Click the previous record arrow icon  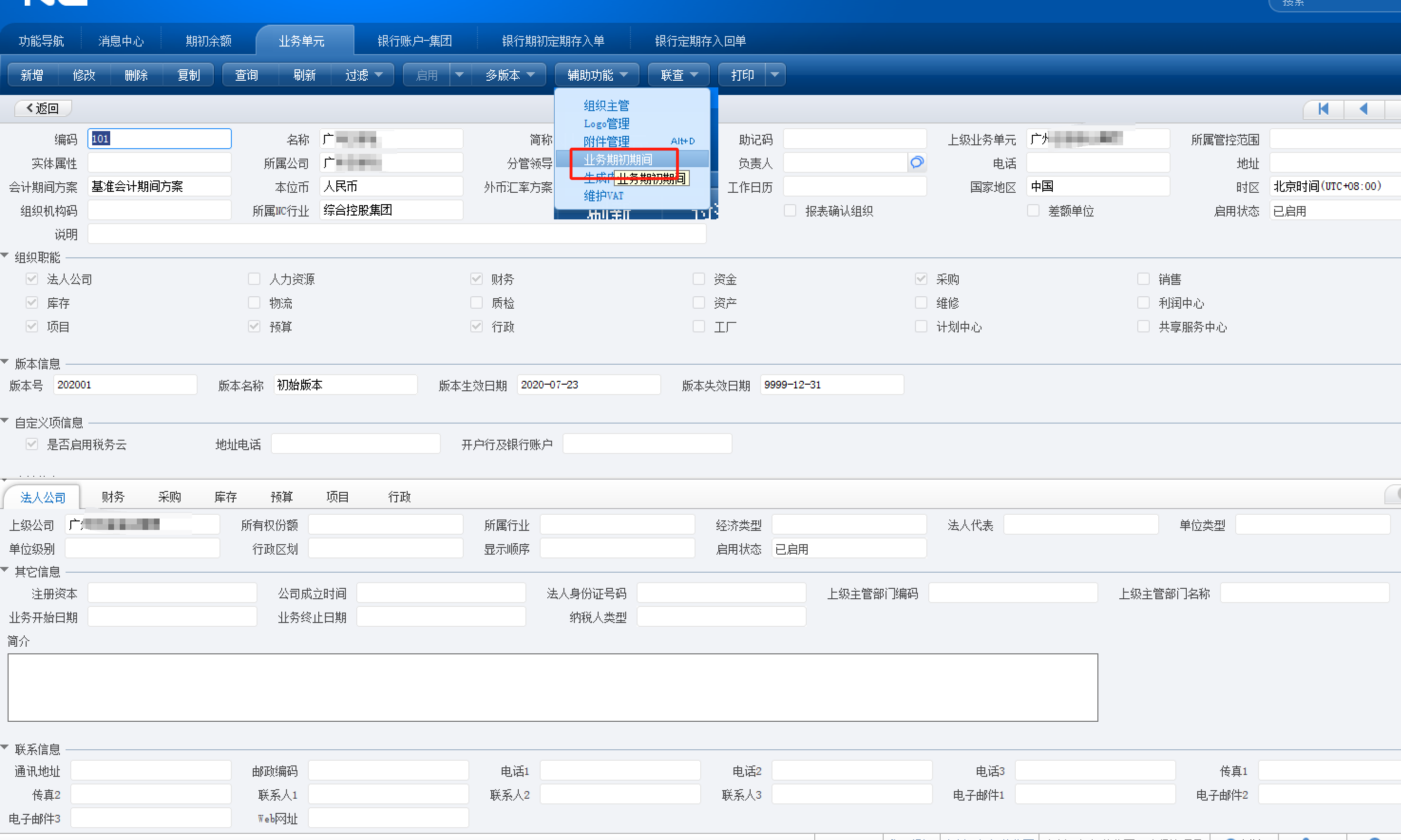coord(1363,109)
